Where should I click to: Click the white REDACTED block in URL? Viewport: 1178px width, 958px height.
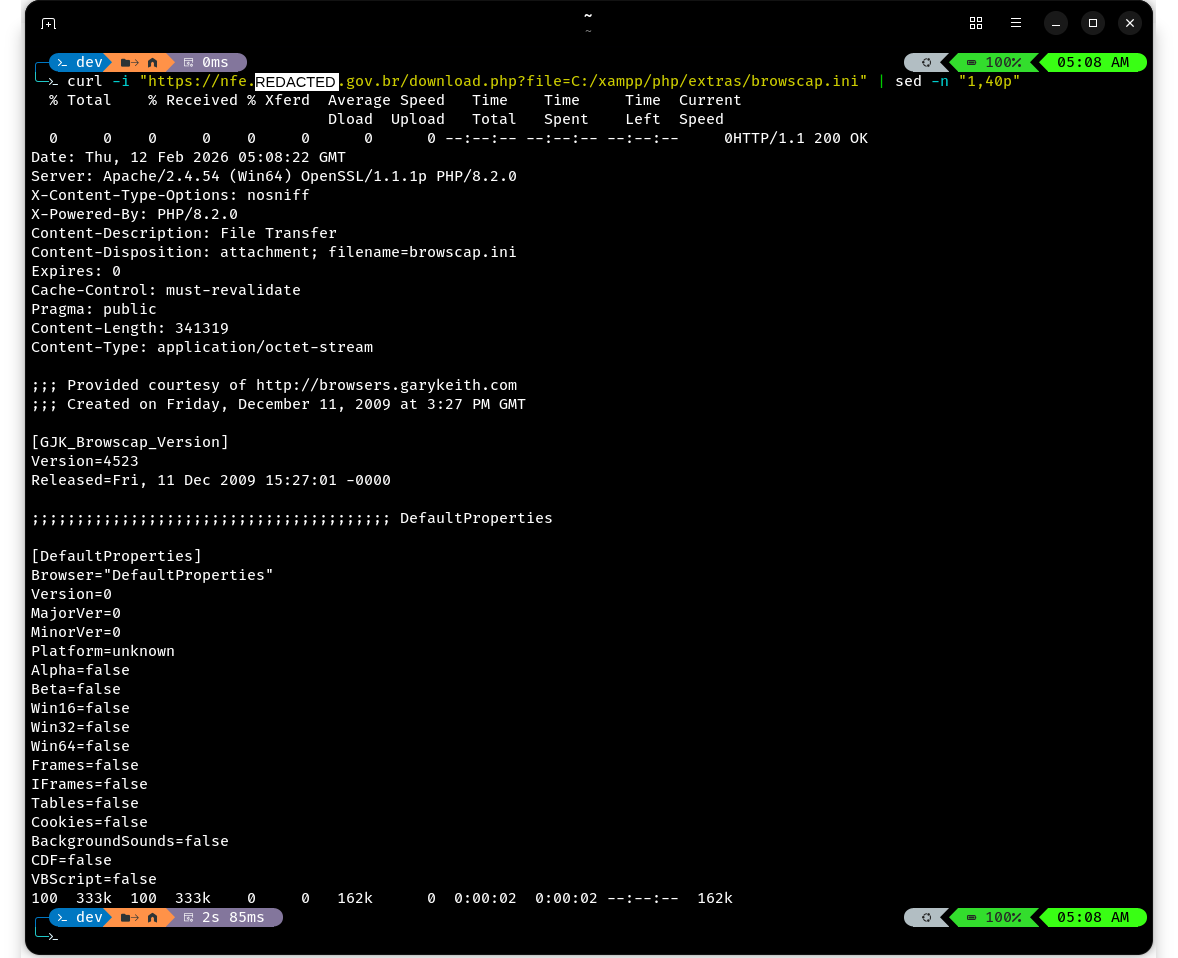coord(297,81)
